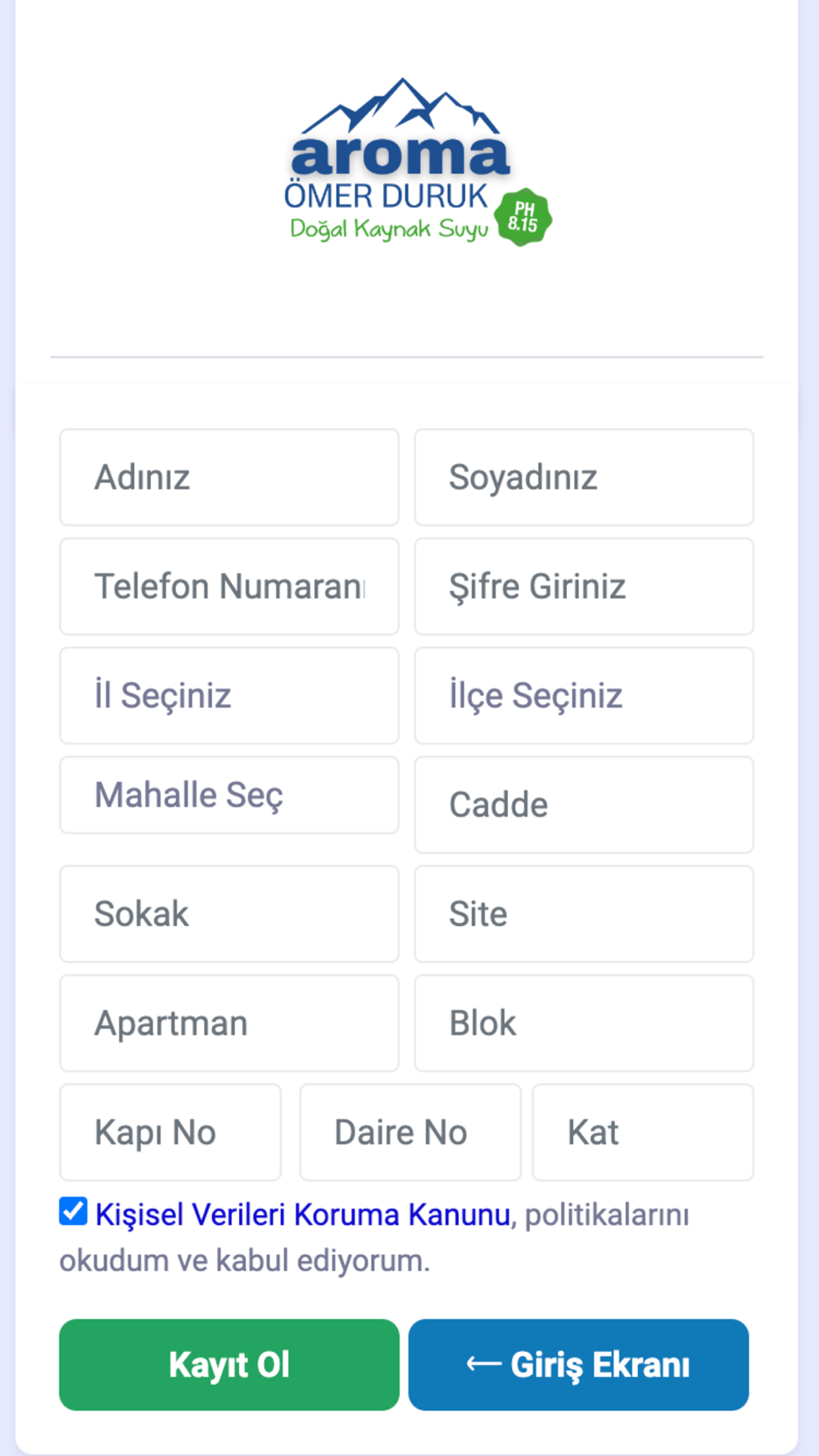Open the İlçe Seçiniz dropdown
Screen dimensions: 819x1456
583,696
